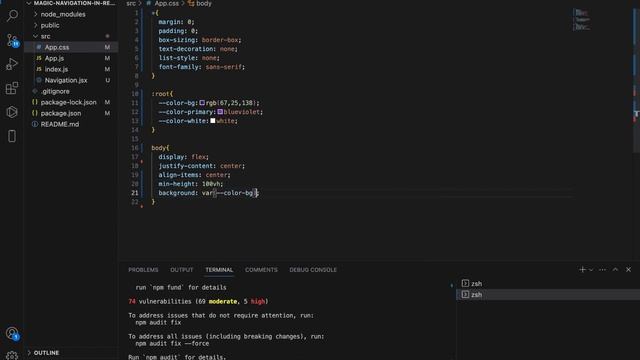
Task: Open index.js file
Action: [71, 69]
